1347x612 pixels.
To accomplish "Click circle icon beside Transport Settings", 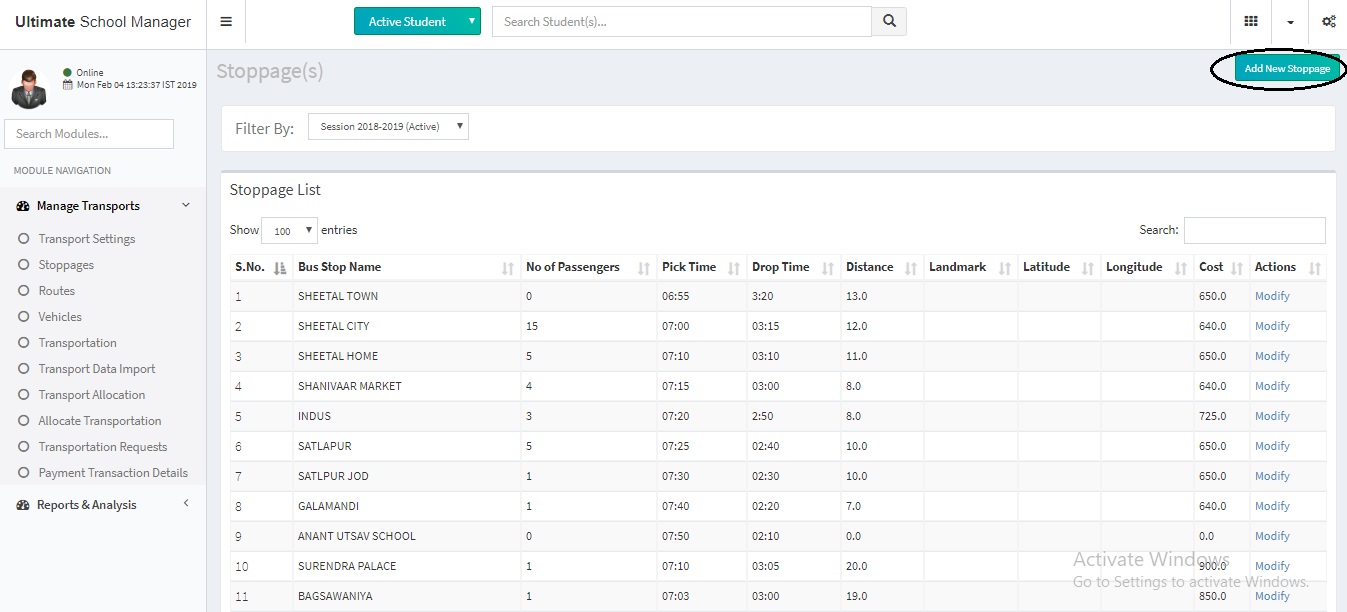I will pyautogui.click(x=23, y=238).
